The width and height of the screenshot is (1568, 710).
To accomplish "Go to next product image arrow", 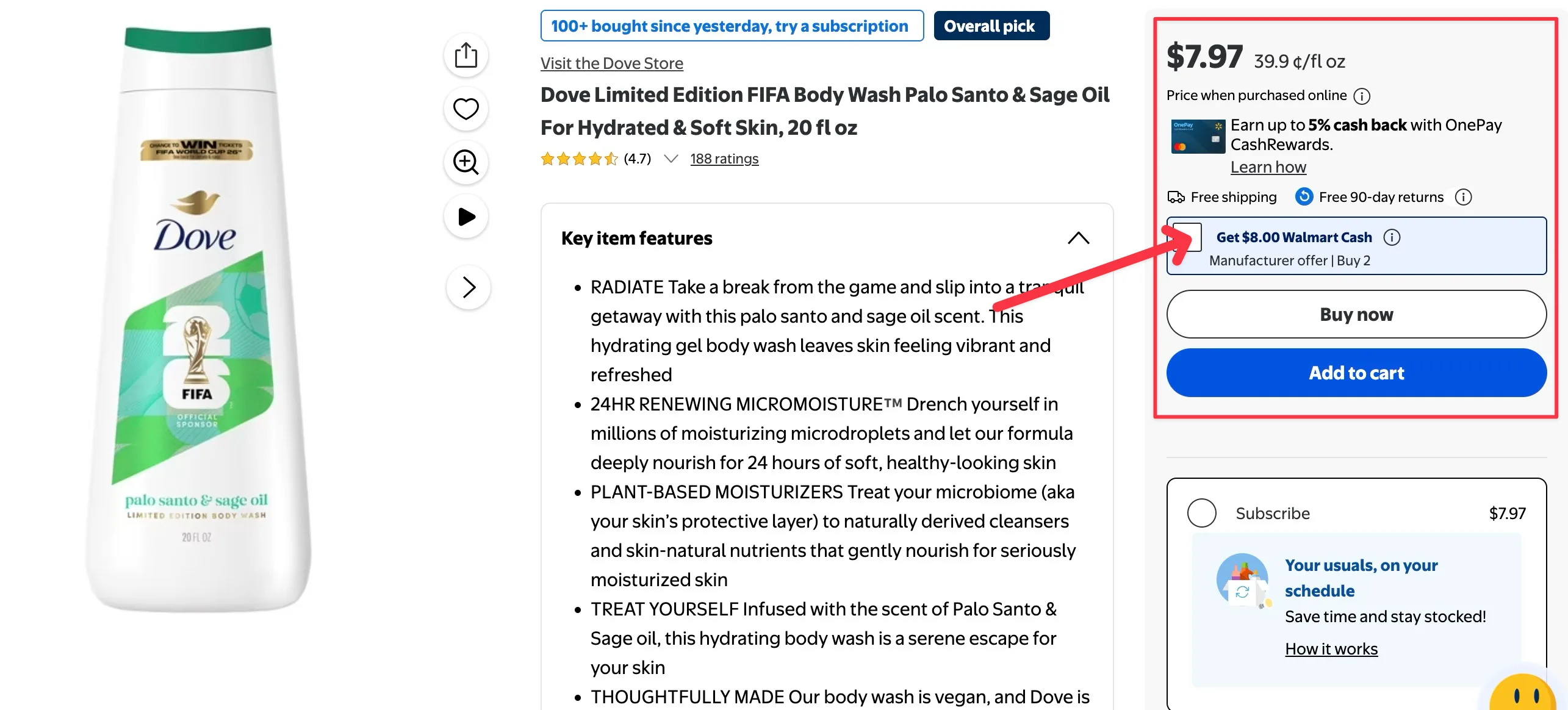I will [469, 287].
